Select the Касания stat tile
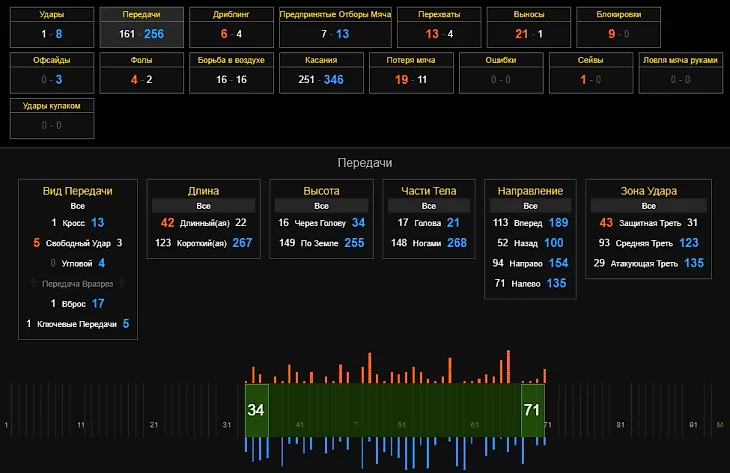 (x=320, y=70)
